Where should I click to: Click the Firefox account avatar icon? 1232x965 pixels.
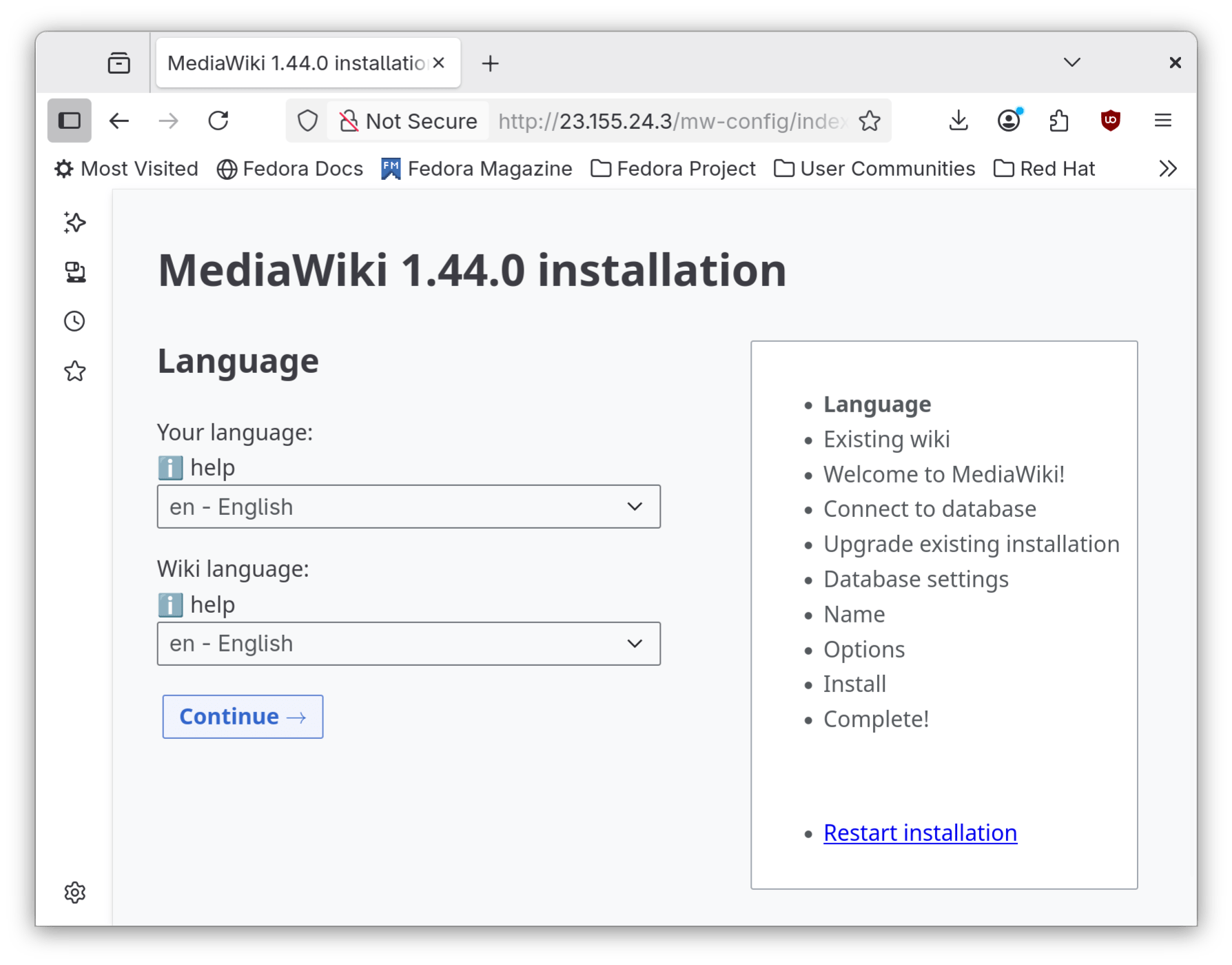pos(1008,121)
